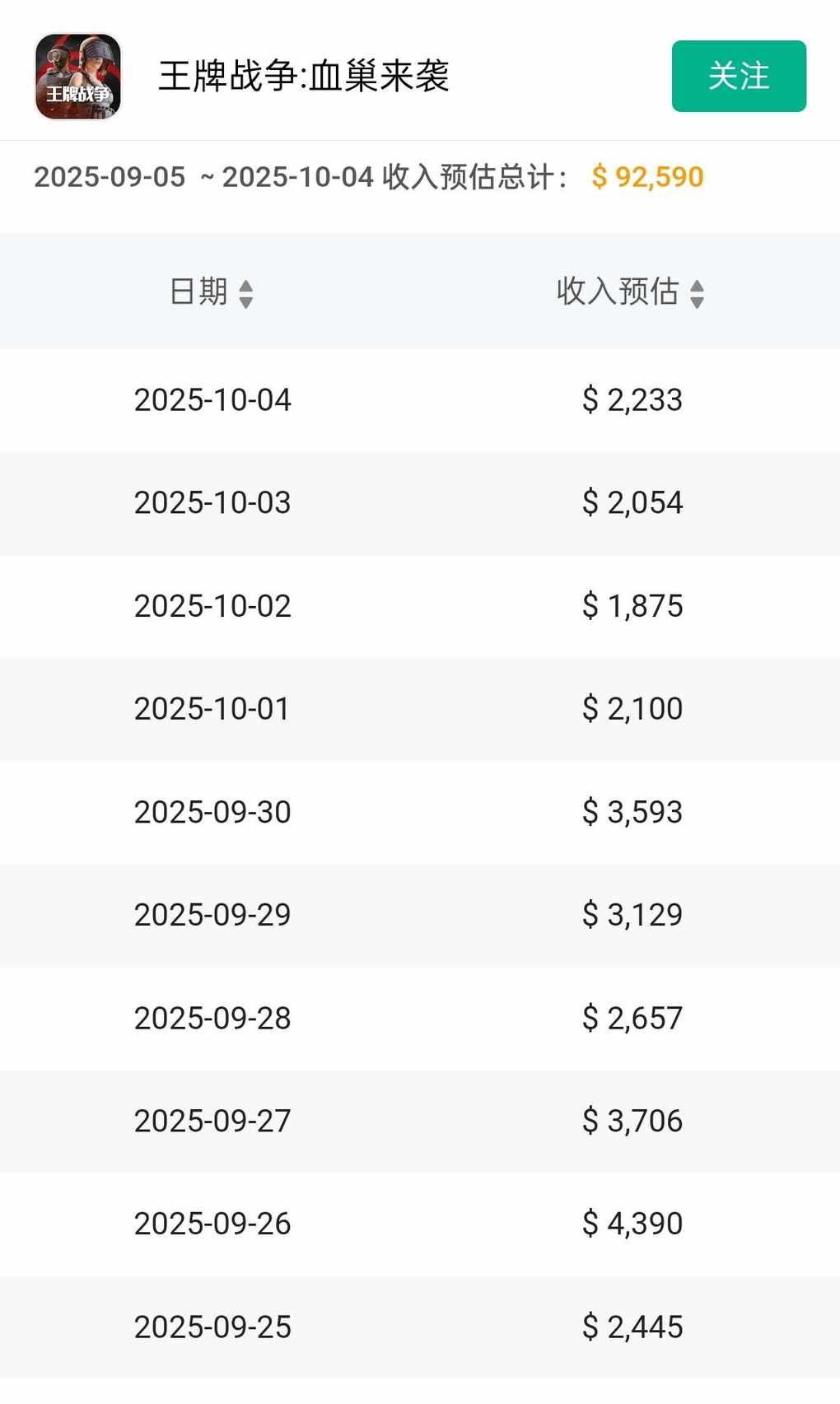Viewport: 840px width, 1404px height.
Task: Select the 2025-09-25 date row
Action: (x=212, y=1327)
